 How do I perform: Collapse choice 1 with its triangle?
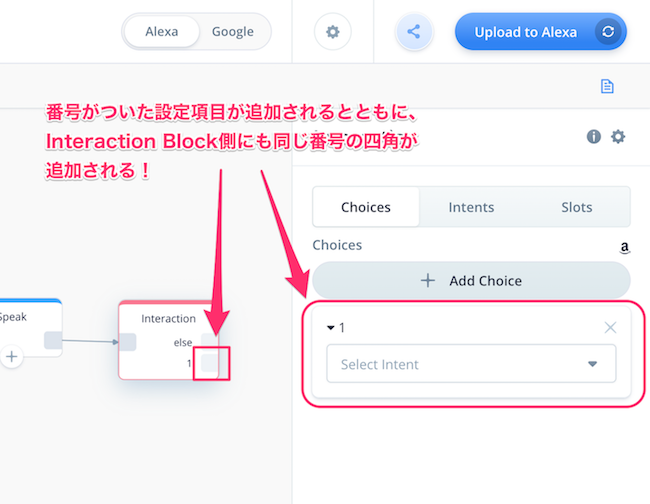coord(330,328)
